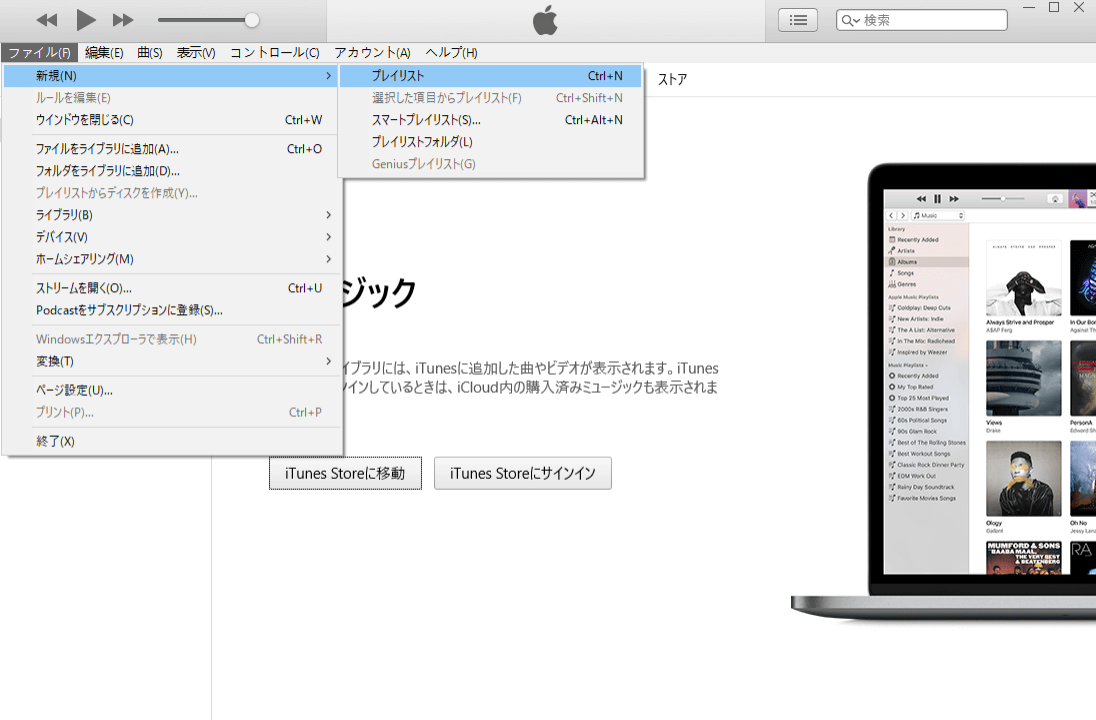Click the rewind icon
Screen dimensions: 1096x720
coord(46,19)
